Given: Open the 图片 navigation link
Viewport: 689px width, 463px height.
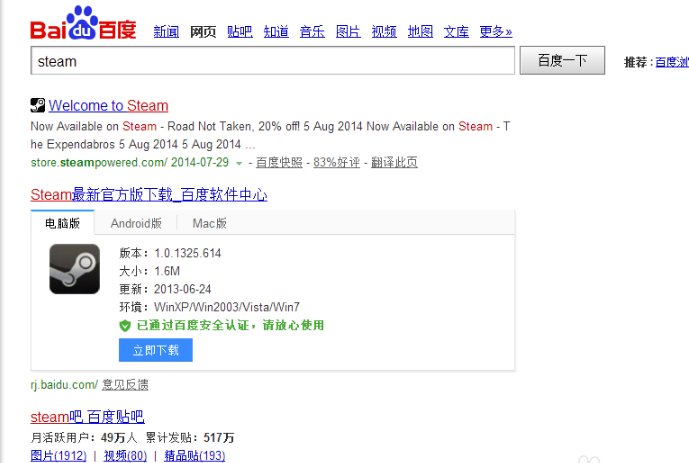Looking at the screenshot, I should tap(348, 32).
